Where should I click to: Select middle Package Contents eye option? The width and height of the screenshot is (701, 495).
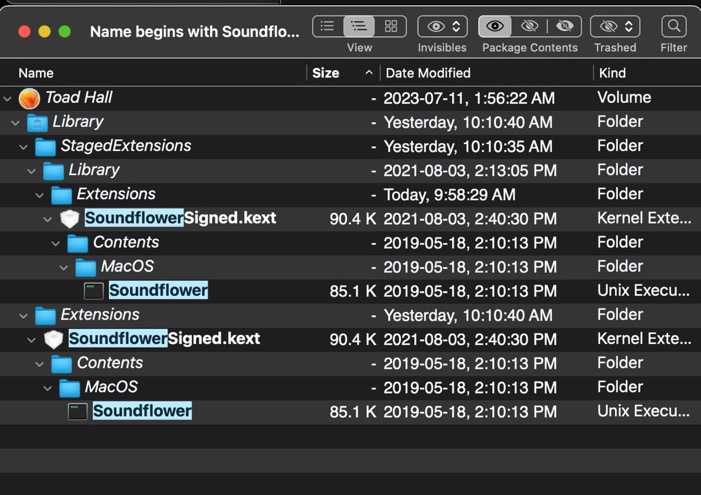[x=529, y=26]
